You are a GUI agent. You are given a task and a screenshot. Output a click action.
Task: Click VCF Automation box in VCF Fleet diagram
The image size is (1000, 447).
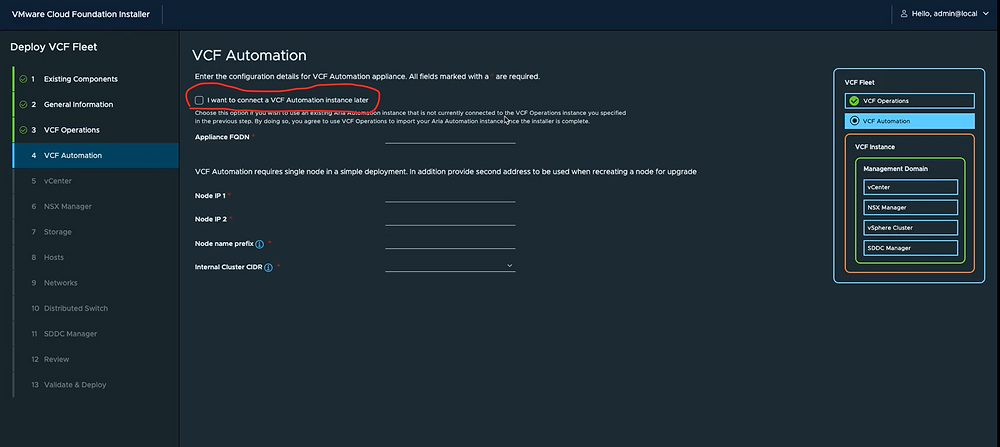point(909,121)
